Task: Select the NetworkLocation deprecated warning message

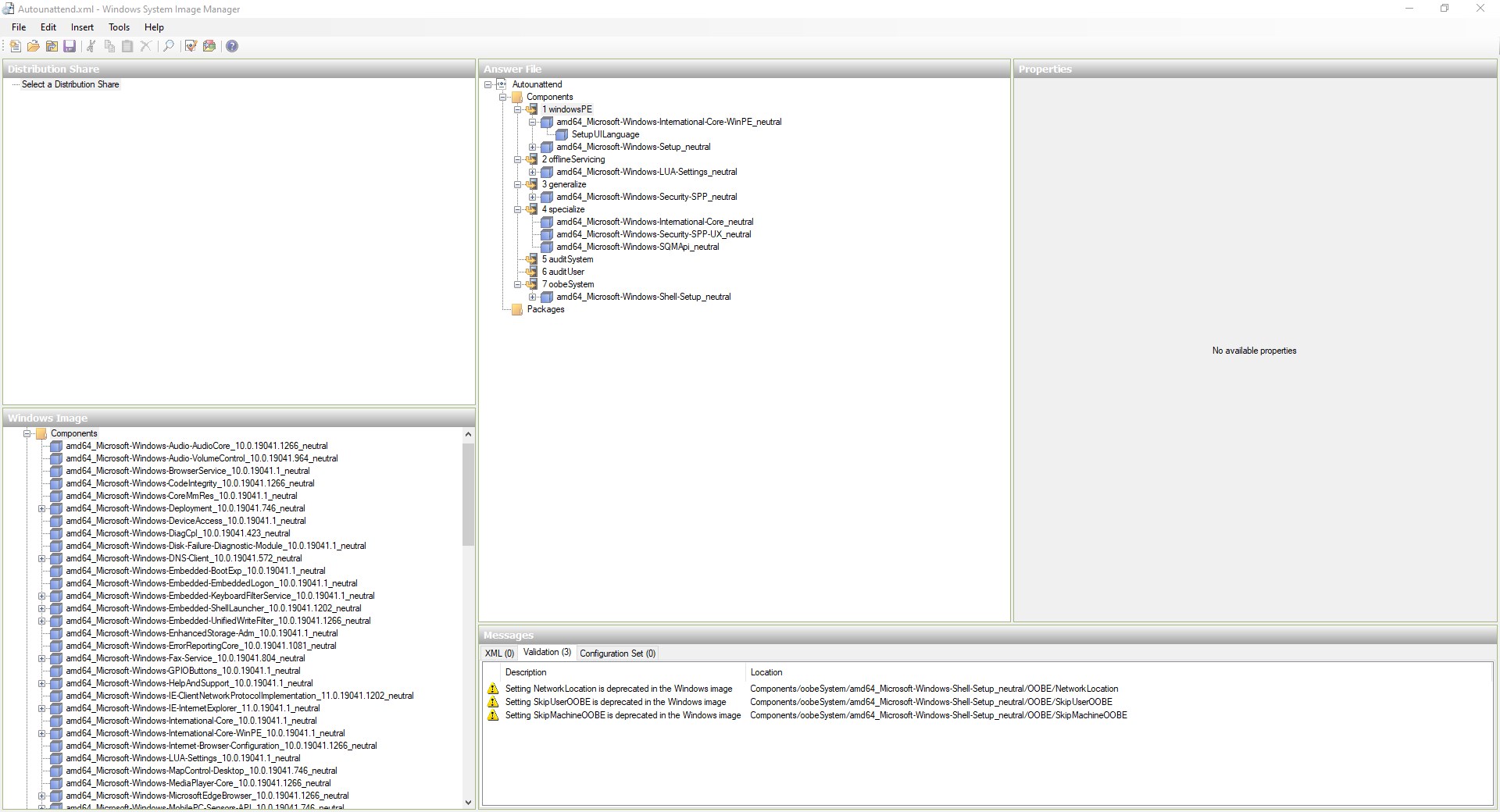Action: click(x=619, y=689)
